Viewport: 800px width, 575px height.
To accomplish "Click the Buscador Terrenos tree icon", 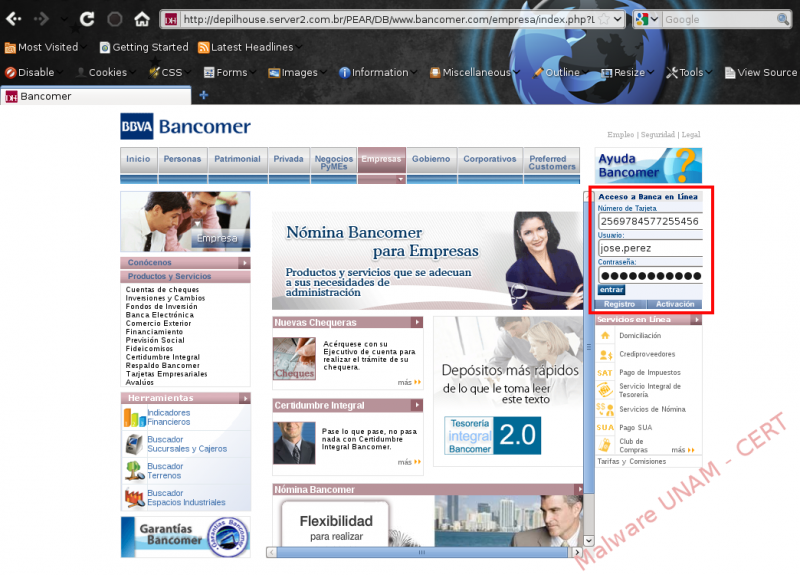I will [x=135, y=471].
